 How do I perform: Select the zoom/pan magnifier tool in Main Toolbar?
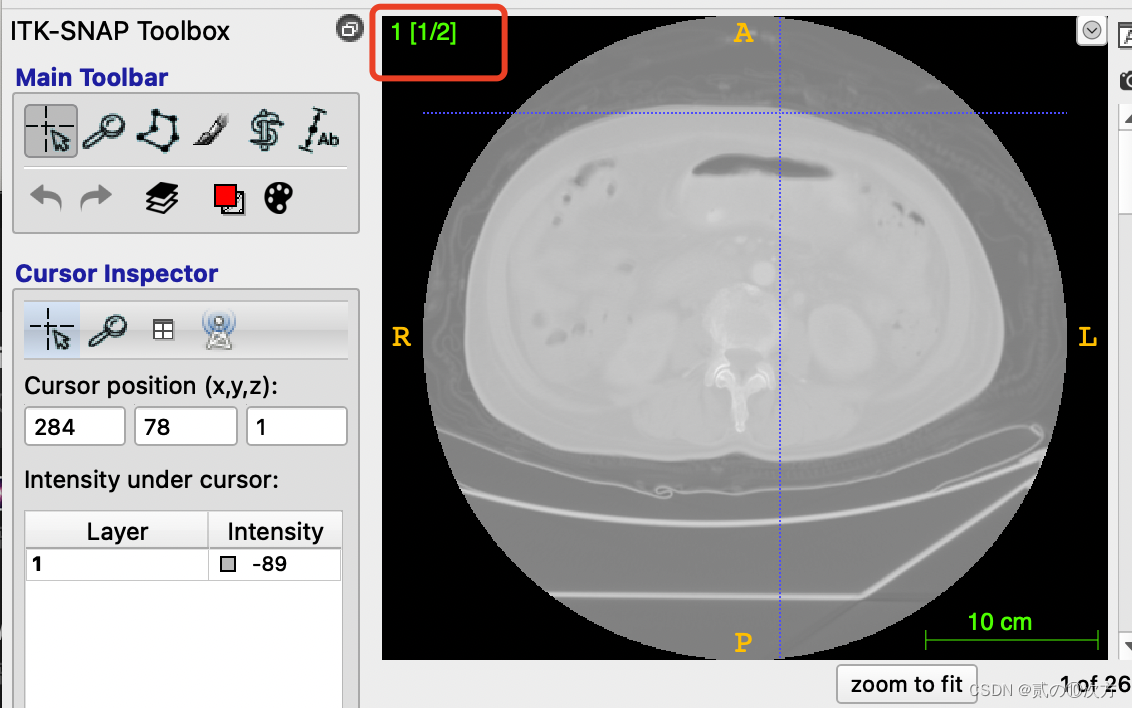104,131
